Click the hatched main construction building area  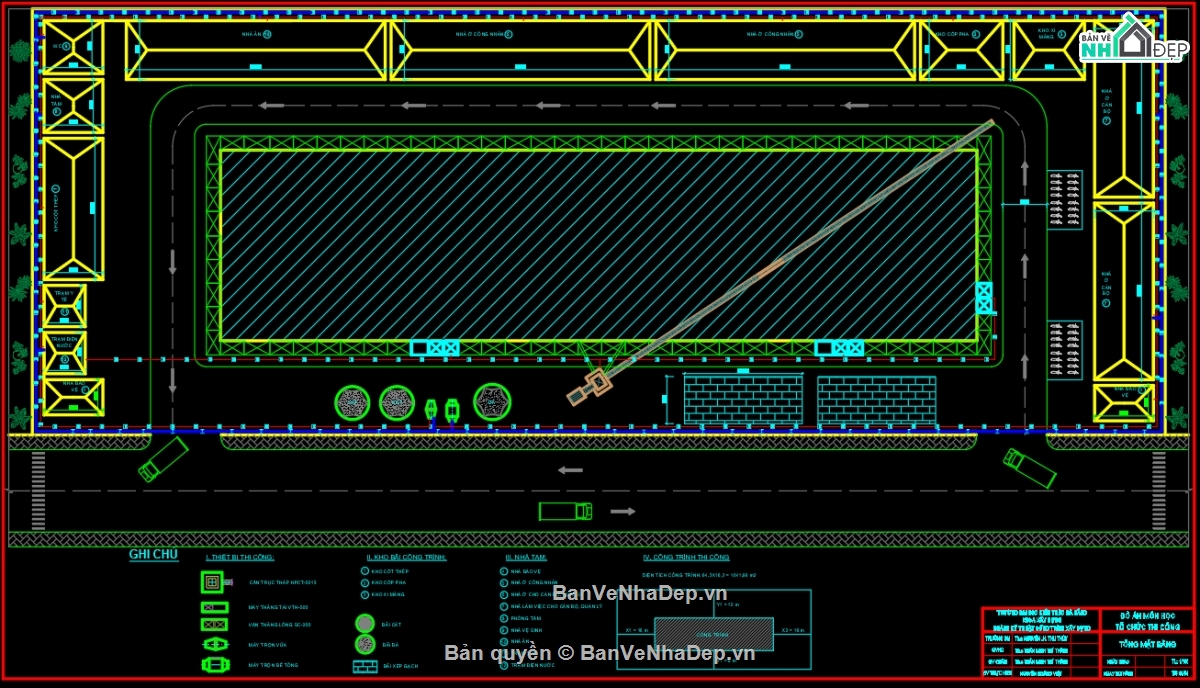(x=597, y=245)
